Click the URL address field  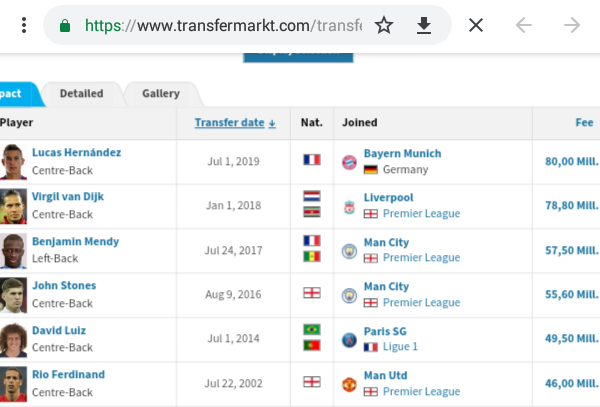tap(223, 25)
